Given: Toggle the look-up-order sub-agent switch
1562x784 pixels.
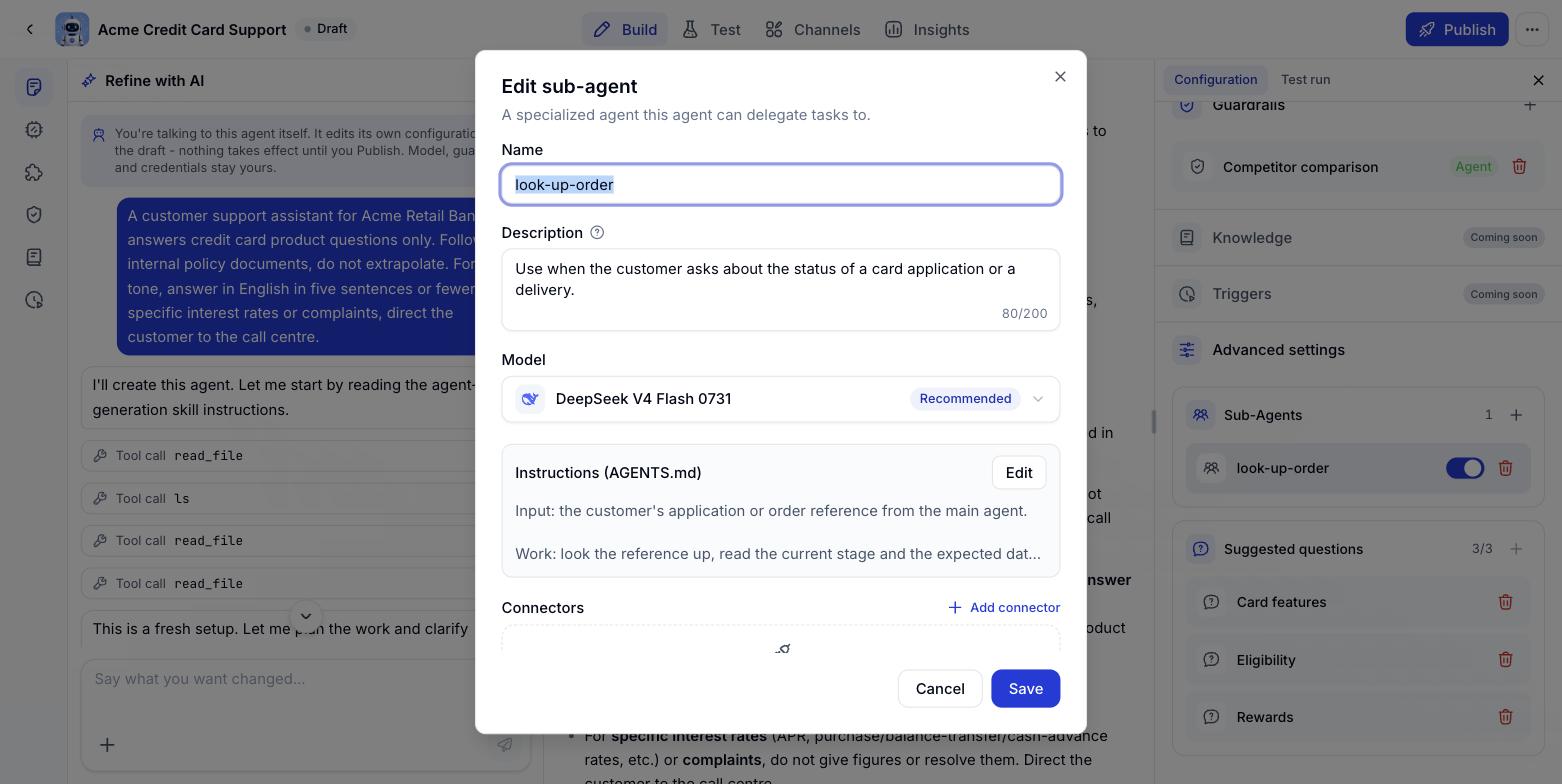Looking at the screenshot, I should click(1465, 468).
